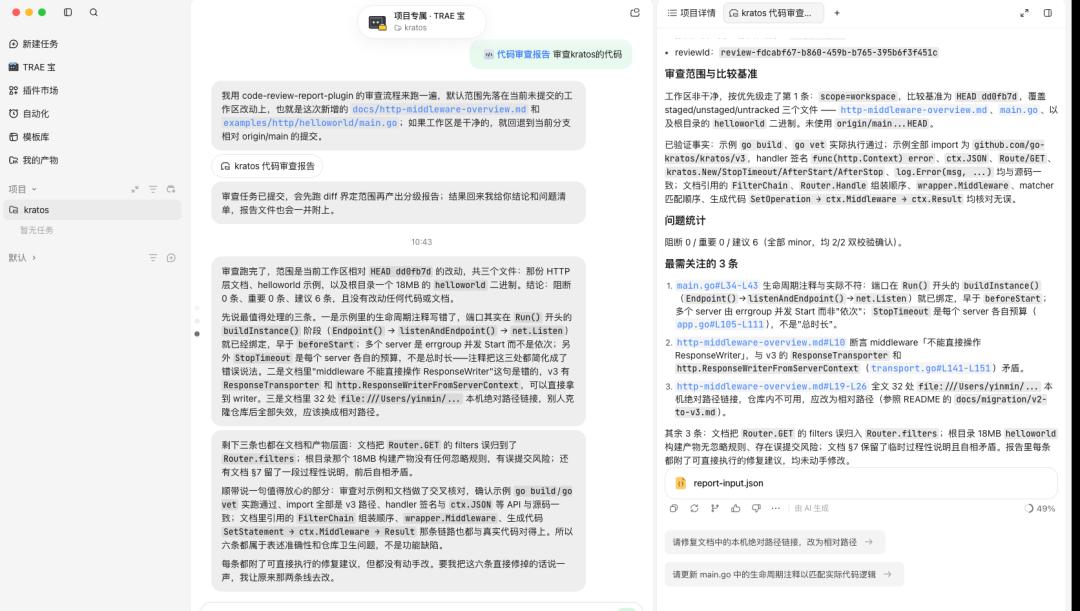Toggle right side panel layout icon
The image size is (1080, 611).
click(1048, 12)
